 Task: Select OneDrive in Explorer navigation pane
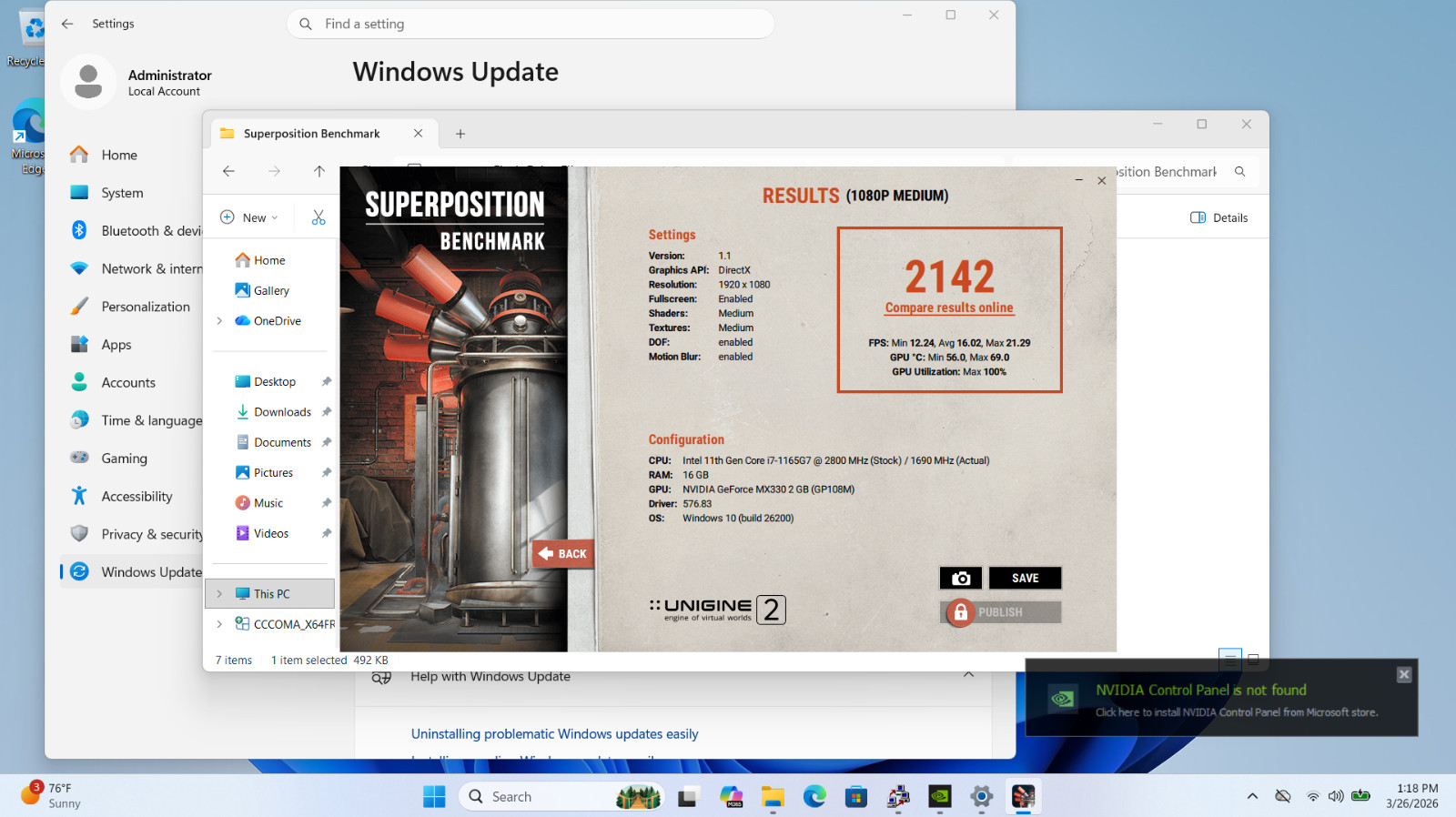(277, 320)
